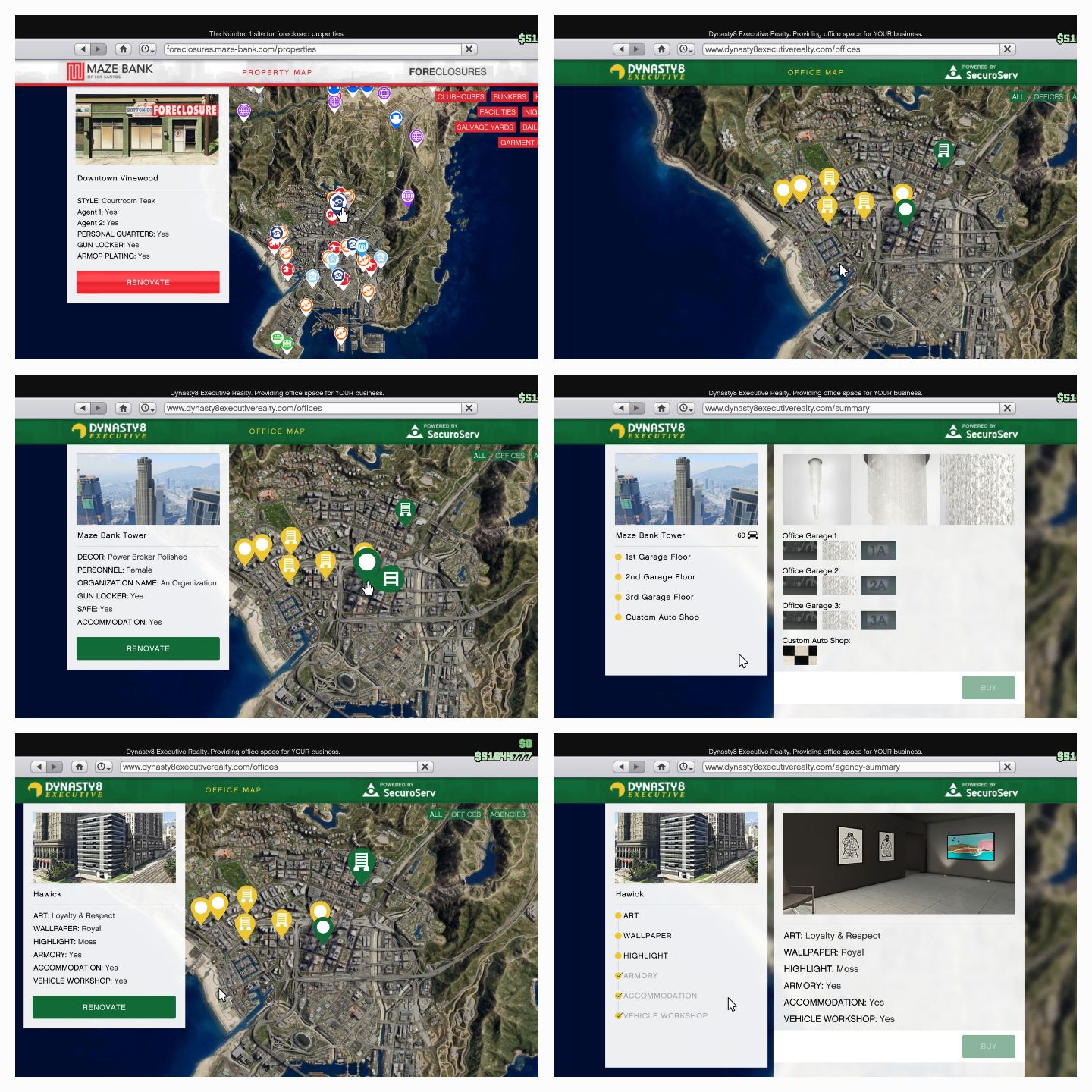The height and width of the screenshot is (1092, 1092).
Task: Click SecuroServ logo on agency-summary page
Action: point(981,789)
